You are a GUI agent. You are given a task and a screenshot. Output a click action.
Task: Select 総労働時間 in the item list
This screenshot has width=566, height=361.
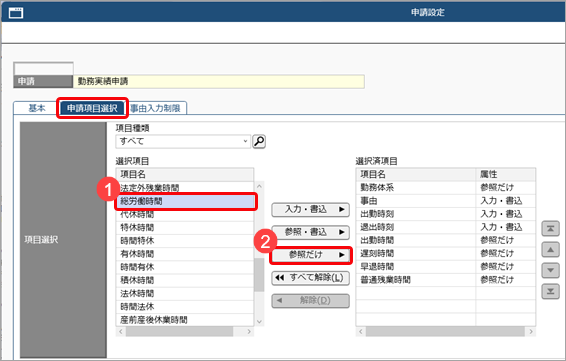click(185, 201)
